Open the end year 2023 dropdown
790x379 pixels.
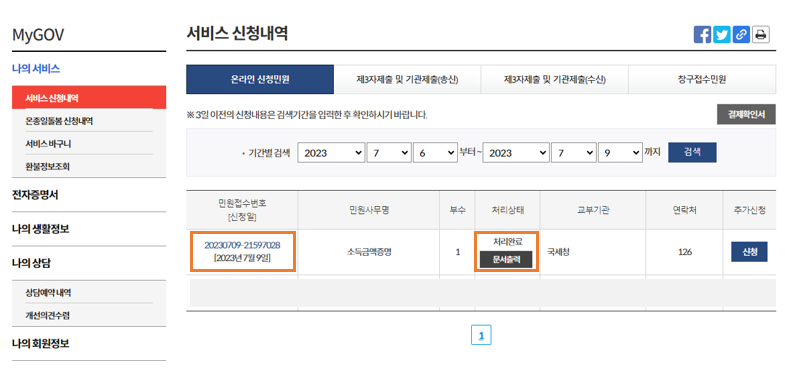point(516,153)
